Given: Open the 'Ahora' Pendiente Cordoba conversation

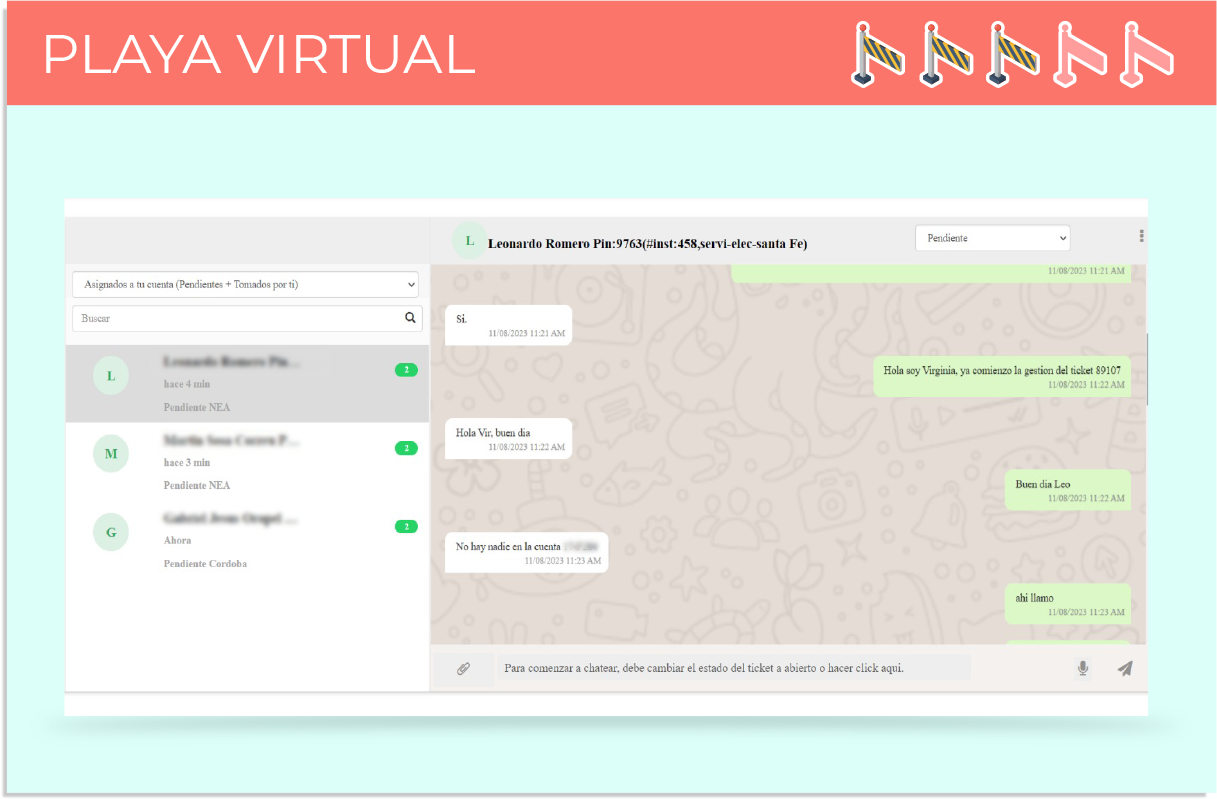Looking at the screenshot, I should [247, 540].
